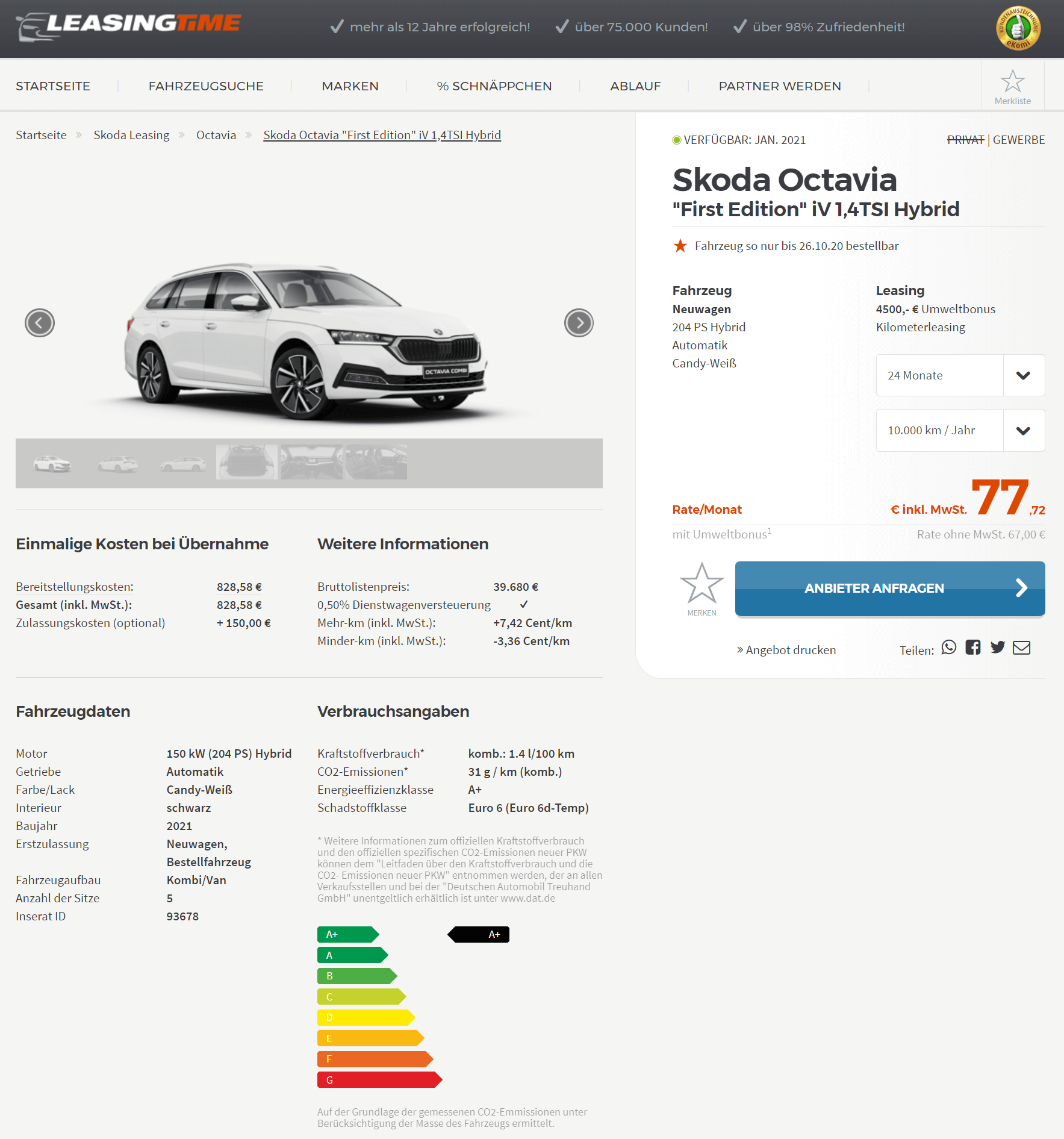Open % SCHNÄPPCHEN menu item

(494, 86)
